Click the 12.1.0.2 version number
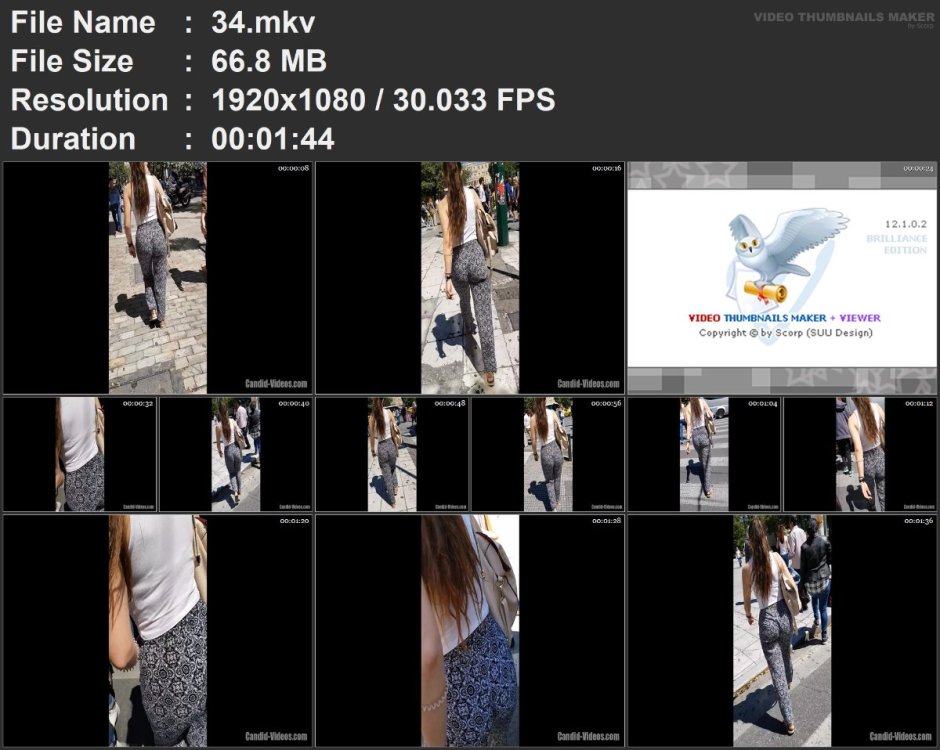Screen dimensions: 940x750 tap(906, 224)
